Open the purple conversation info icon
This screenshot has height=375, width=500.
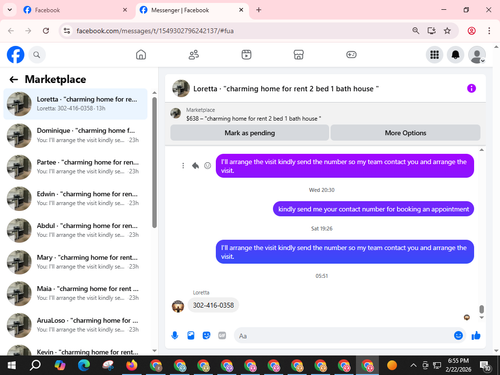(471, 88)
